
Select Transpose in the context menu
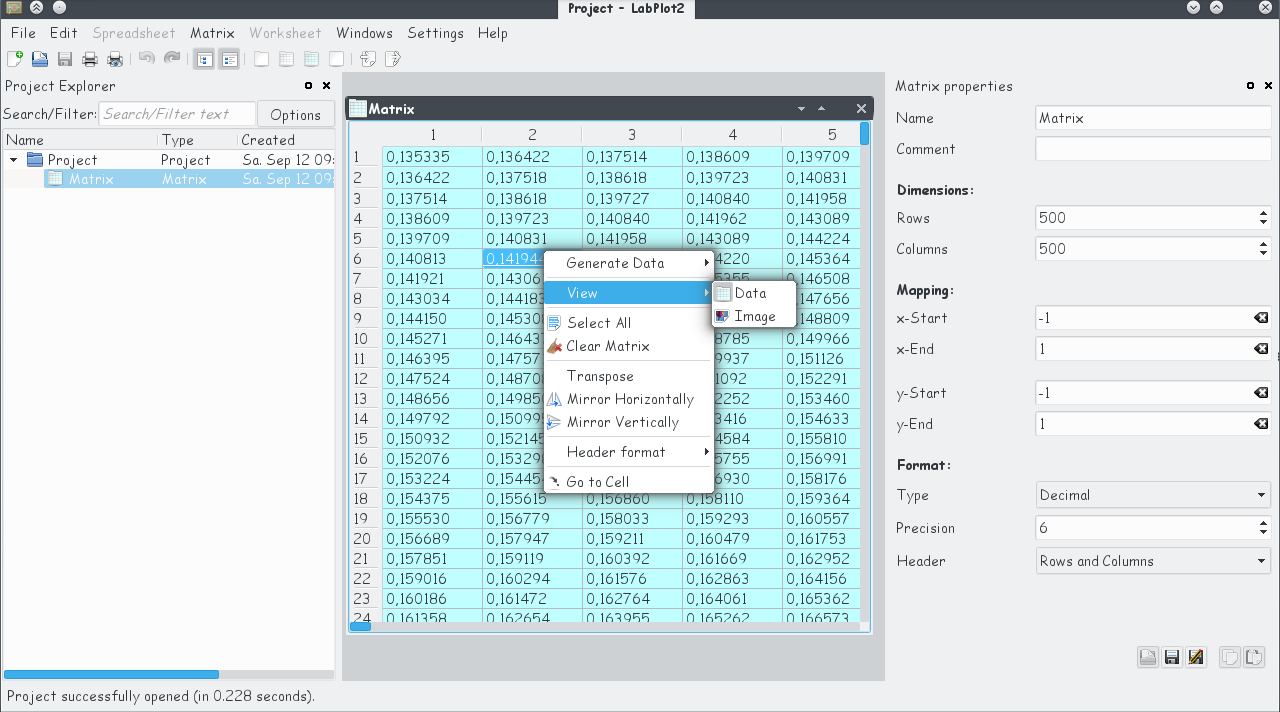(600, 376)
